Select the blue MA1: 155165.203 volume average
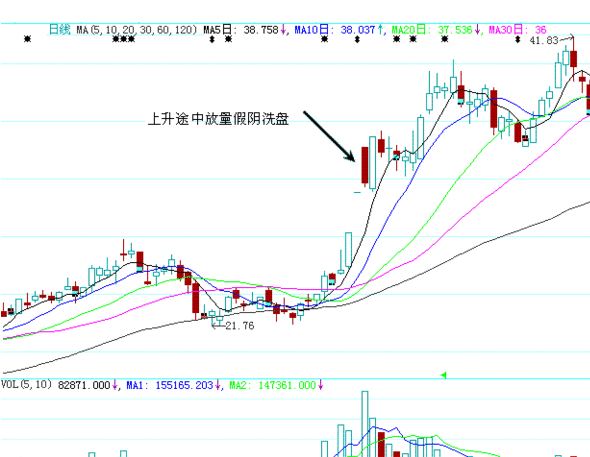The height and width of the screenshot is (457, 590). pos(170,385)
